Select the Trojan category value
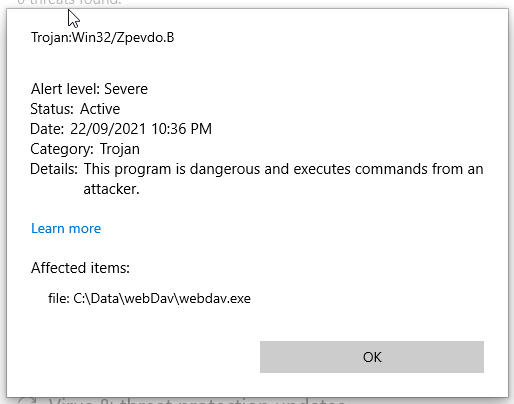The height and width of the screenshot is (404, 514). (x=120, y=149)
